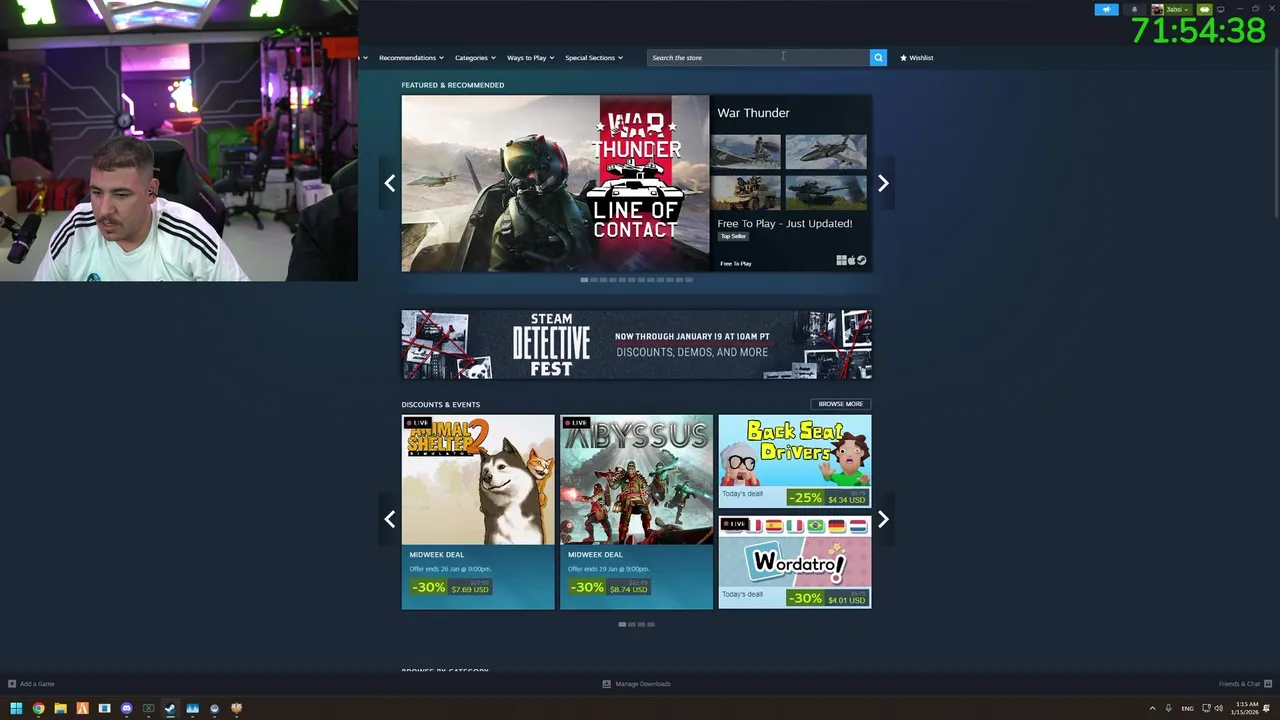Select first featured carousel page indicator

pyautogui.click(x=584, y=280)
